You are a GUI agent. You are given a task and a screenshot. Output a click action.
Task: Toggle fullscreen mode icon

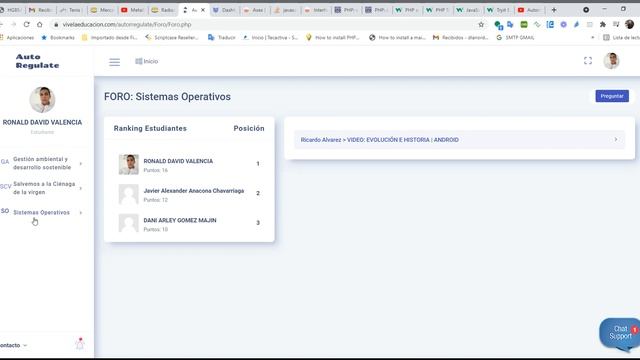click(588, 61)
